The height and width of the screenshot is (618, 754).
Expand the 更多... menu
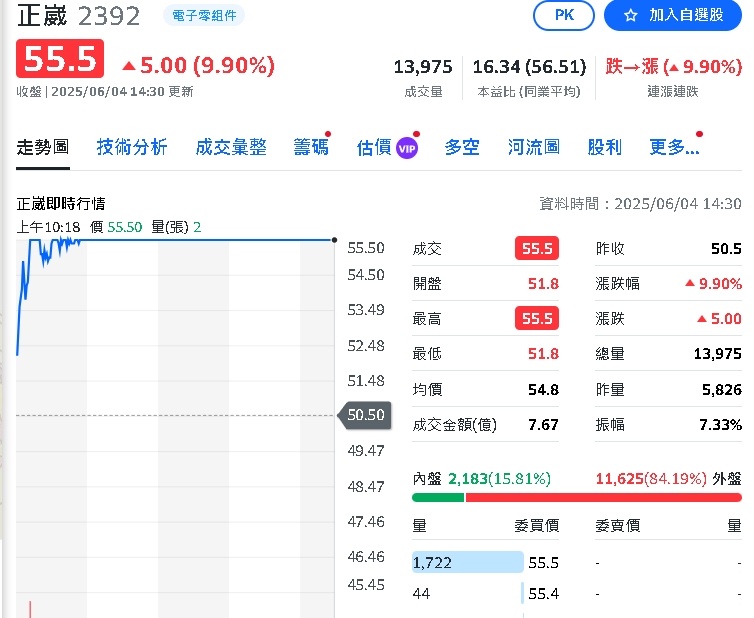click(x=674, y=147)
